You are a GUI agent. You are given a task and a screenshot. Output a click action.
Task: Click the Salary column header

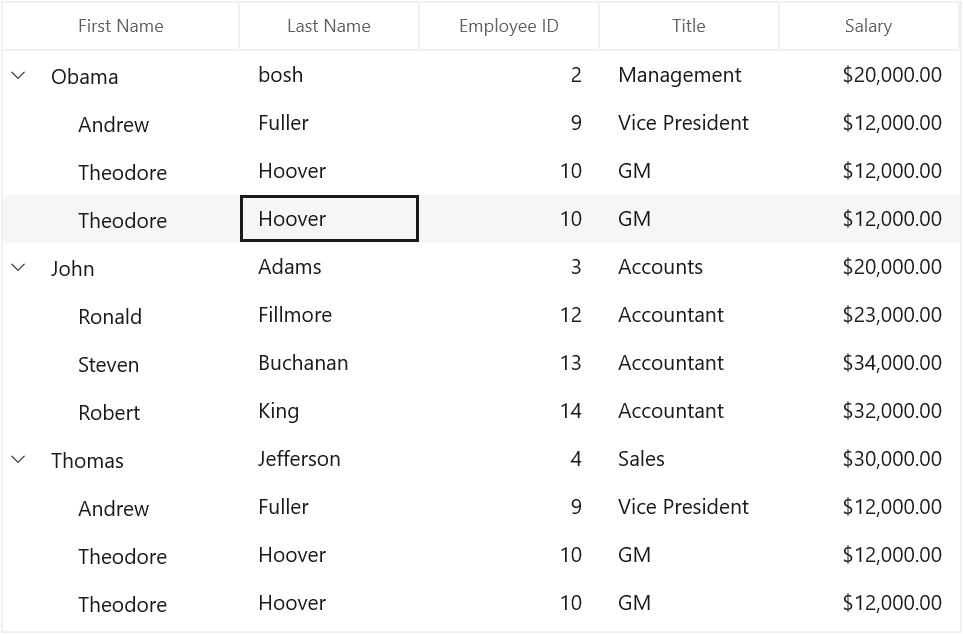click(x=868, y=26)
